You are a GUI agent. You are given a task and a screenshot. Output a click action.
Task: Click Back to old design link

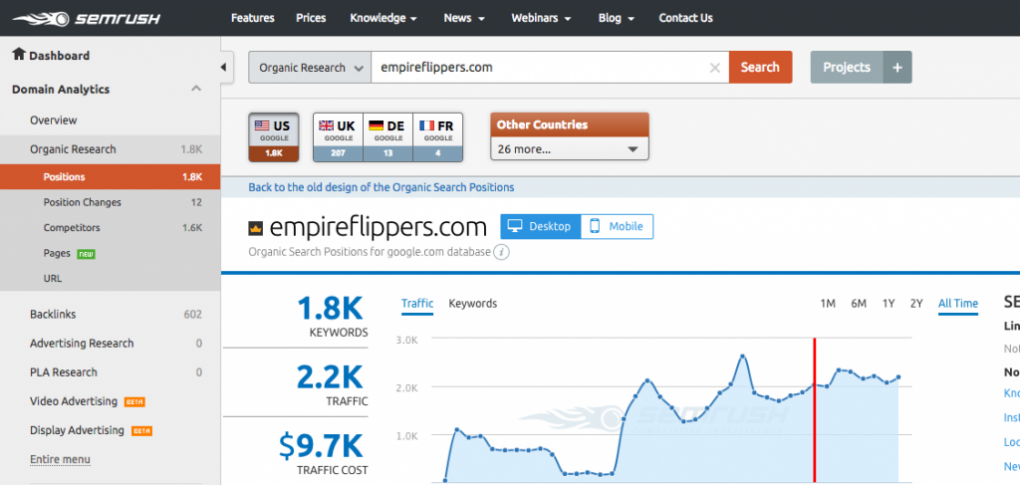[x=381, y=187]
